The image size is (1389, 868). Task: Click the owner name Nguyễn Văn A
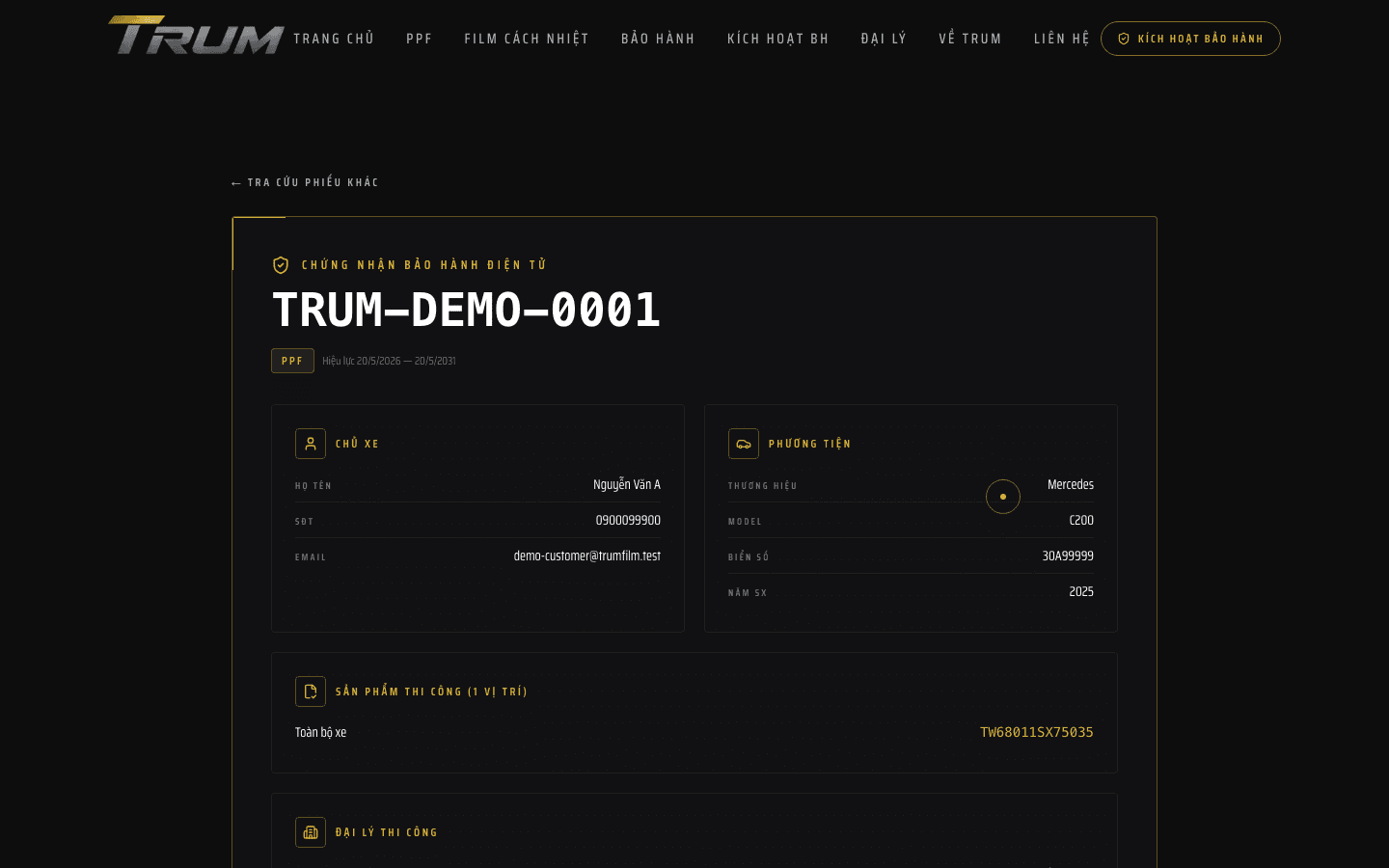click(x=627, y=484)
